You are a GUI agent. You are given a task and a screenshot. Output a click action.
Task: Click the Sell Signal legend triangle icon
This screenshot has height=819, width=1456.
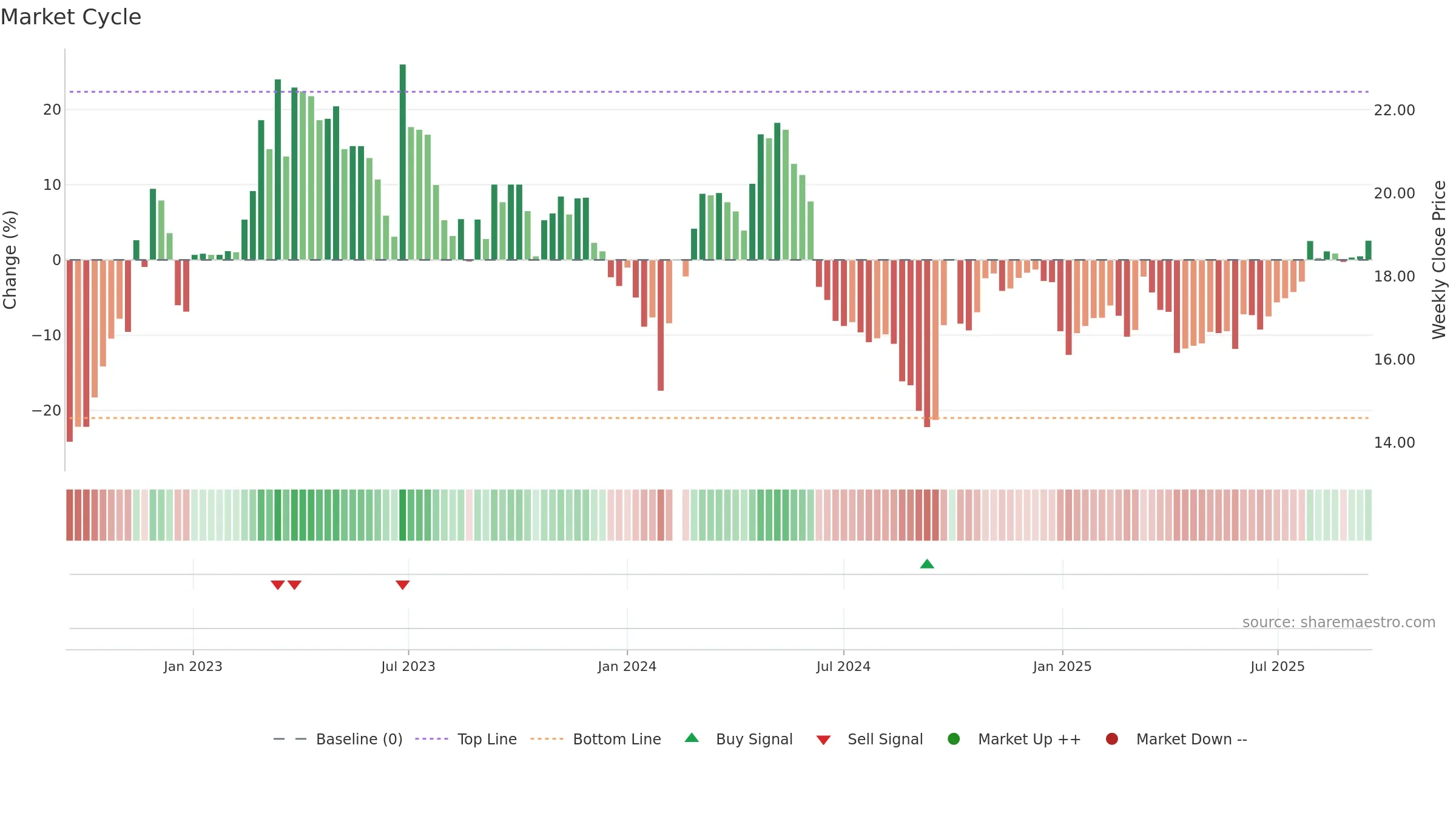(x=823, y=740)
